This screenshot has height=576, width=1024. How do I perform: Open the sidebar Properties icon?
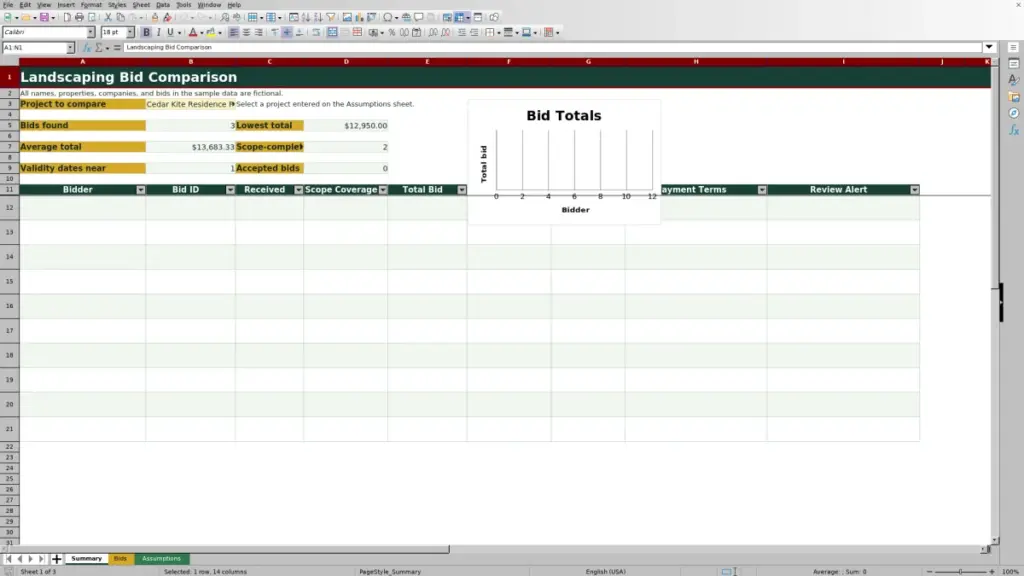[1014, 63]
